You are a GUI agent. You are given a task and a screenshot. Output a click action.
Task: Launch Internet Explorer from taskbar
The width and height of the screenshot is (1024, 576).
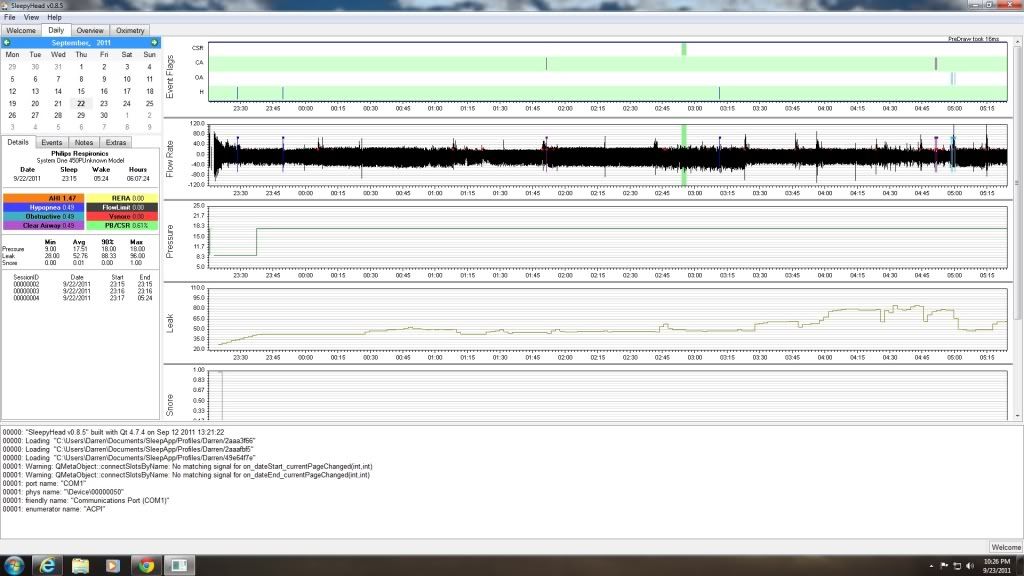[x=47, y=565]
